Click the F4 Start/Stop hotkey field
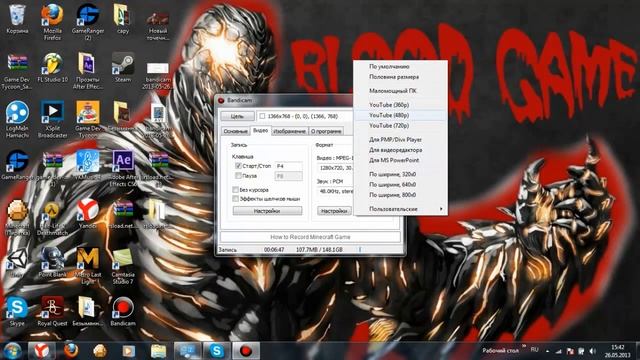The image size is (640, 360). 289,166
